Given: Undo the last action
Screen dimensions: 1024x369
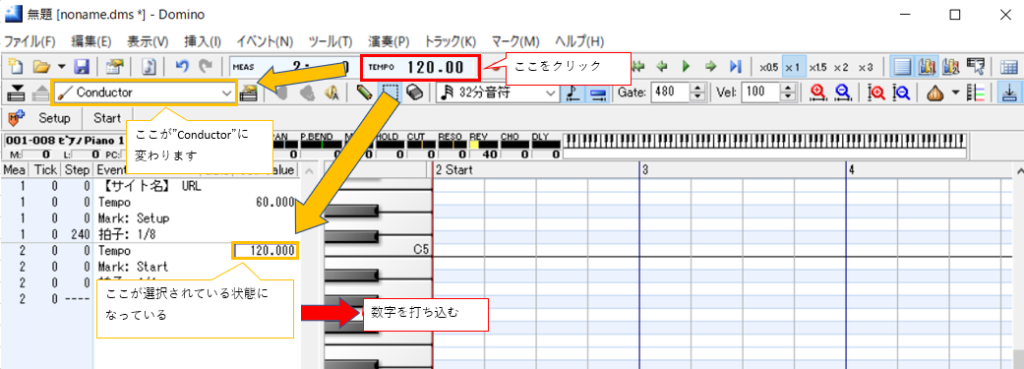Looking at the screenshot, I should pos(182,67).
